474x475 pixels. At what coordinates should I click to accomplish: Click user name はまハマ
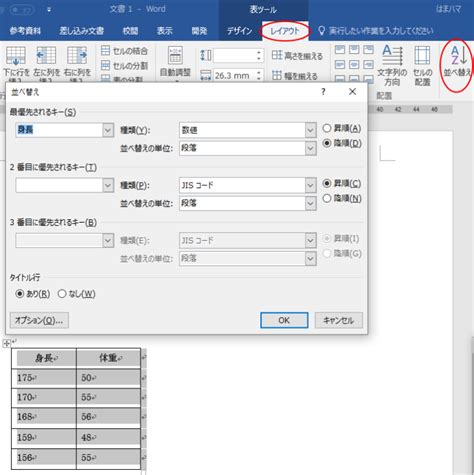click(x=448, y=9)
